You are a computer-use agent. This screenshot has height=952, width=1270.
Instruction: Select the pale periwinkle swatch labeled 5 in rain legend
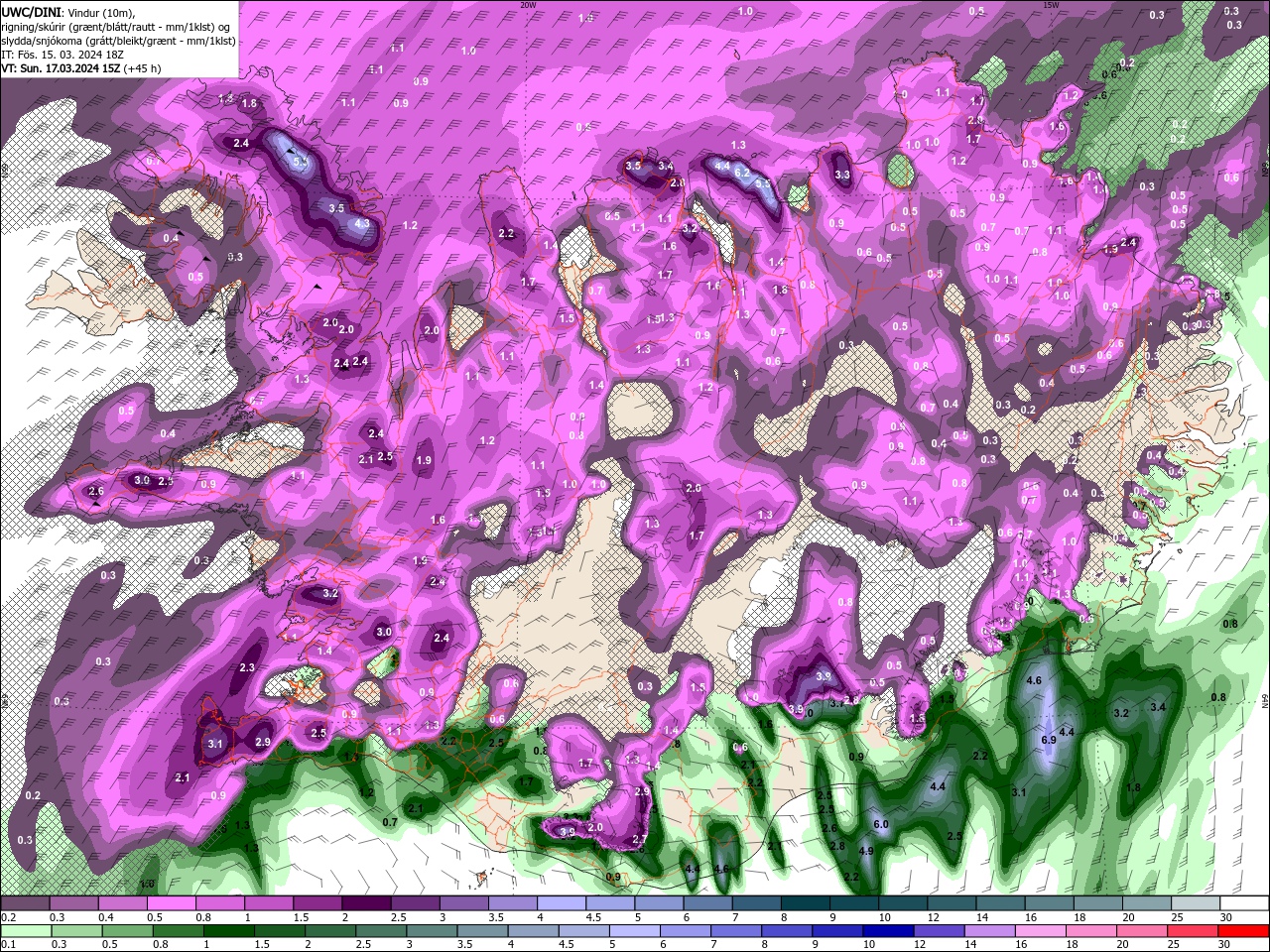[634, 931]
